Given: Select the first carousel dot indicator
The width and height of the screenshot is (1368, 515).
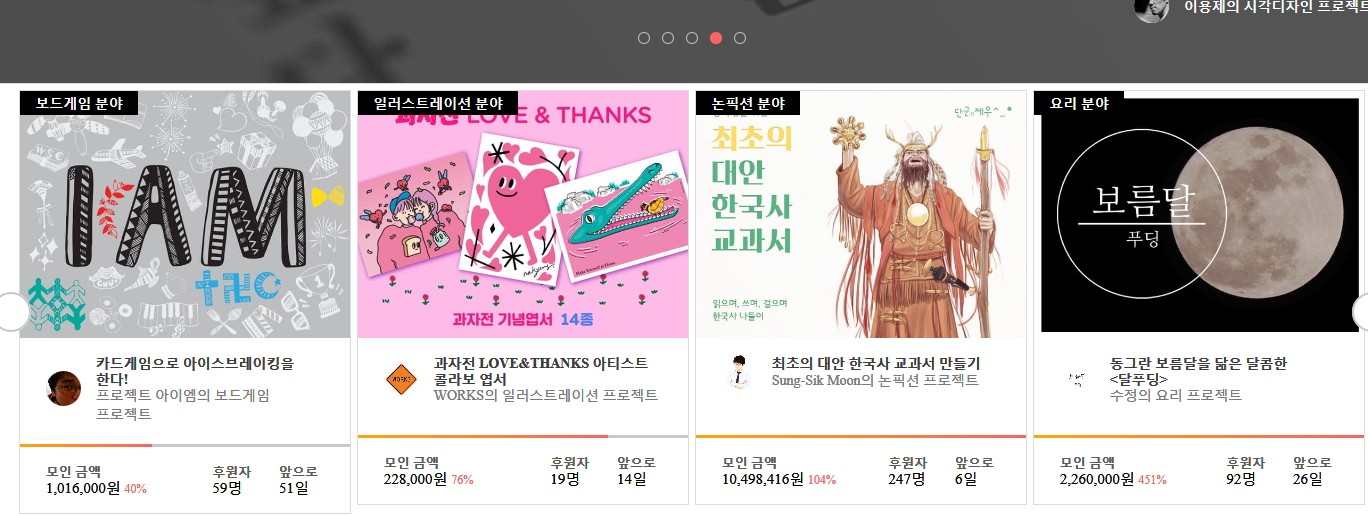Looking at the screenshot, I should 644,38.
